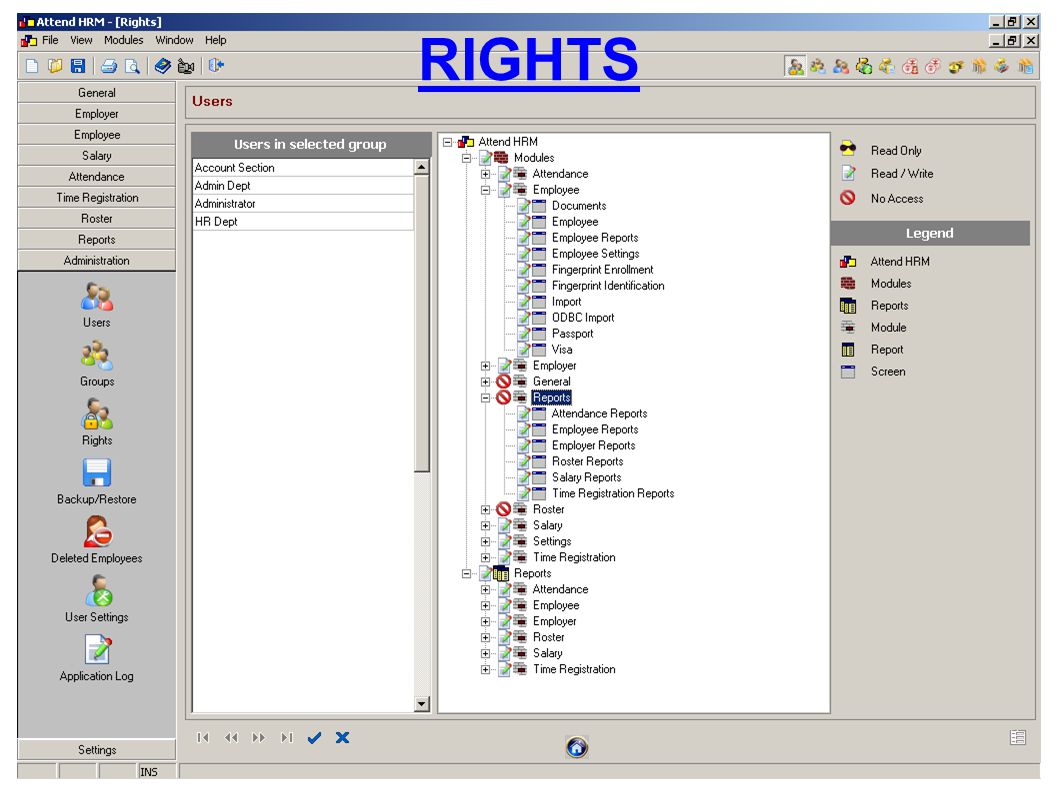Image resolution: width=1058 pixels, height=793 pixels.
Task: Toggle rights icon on Passport screen
Action: [524, 333]
